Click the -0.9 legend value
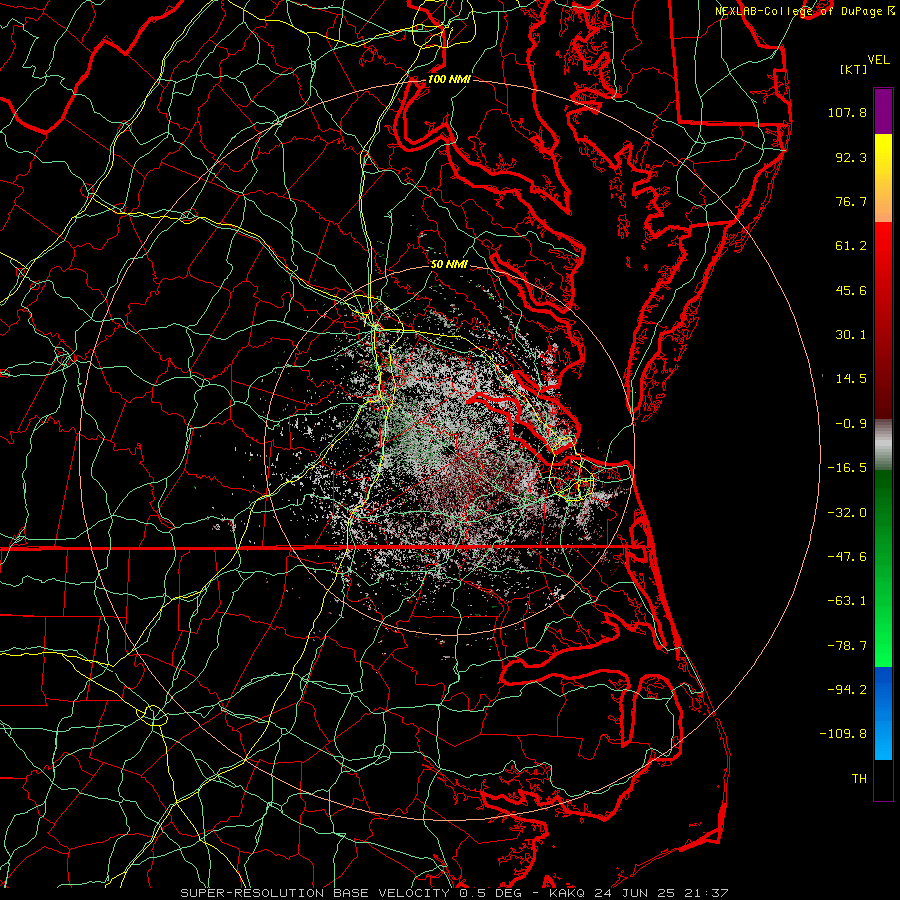The image size is (900, 900). [851, 424]
